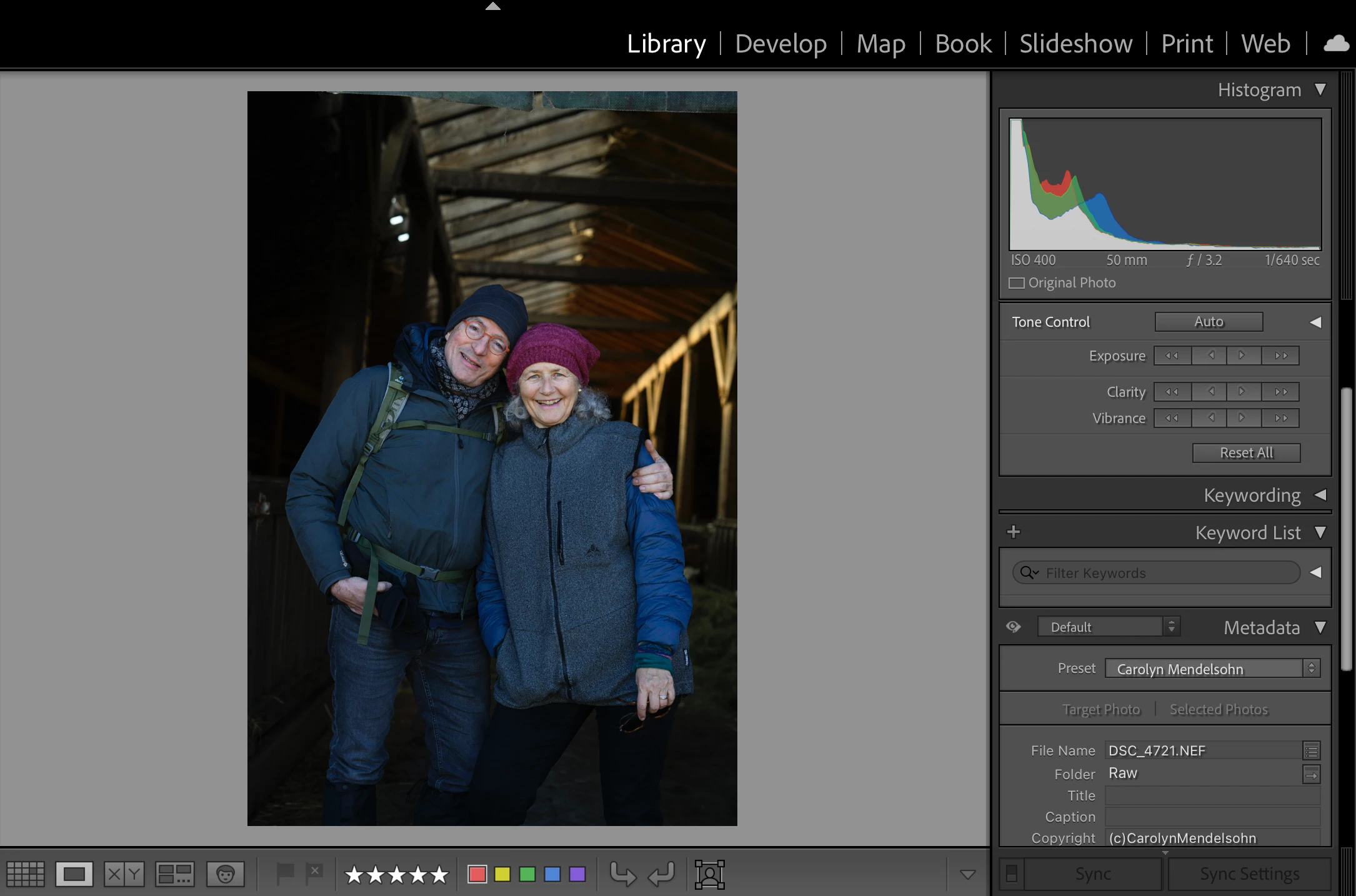Apply red color label
The width and height of the screenshot is (1356, 896).
(477, 874)
